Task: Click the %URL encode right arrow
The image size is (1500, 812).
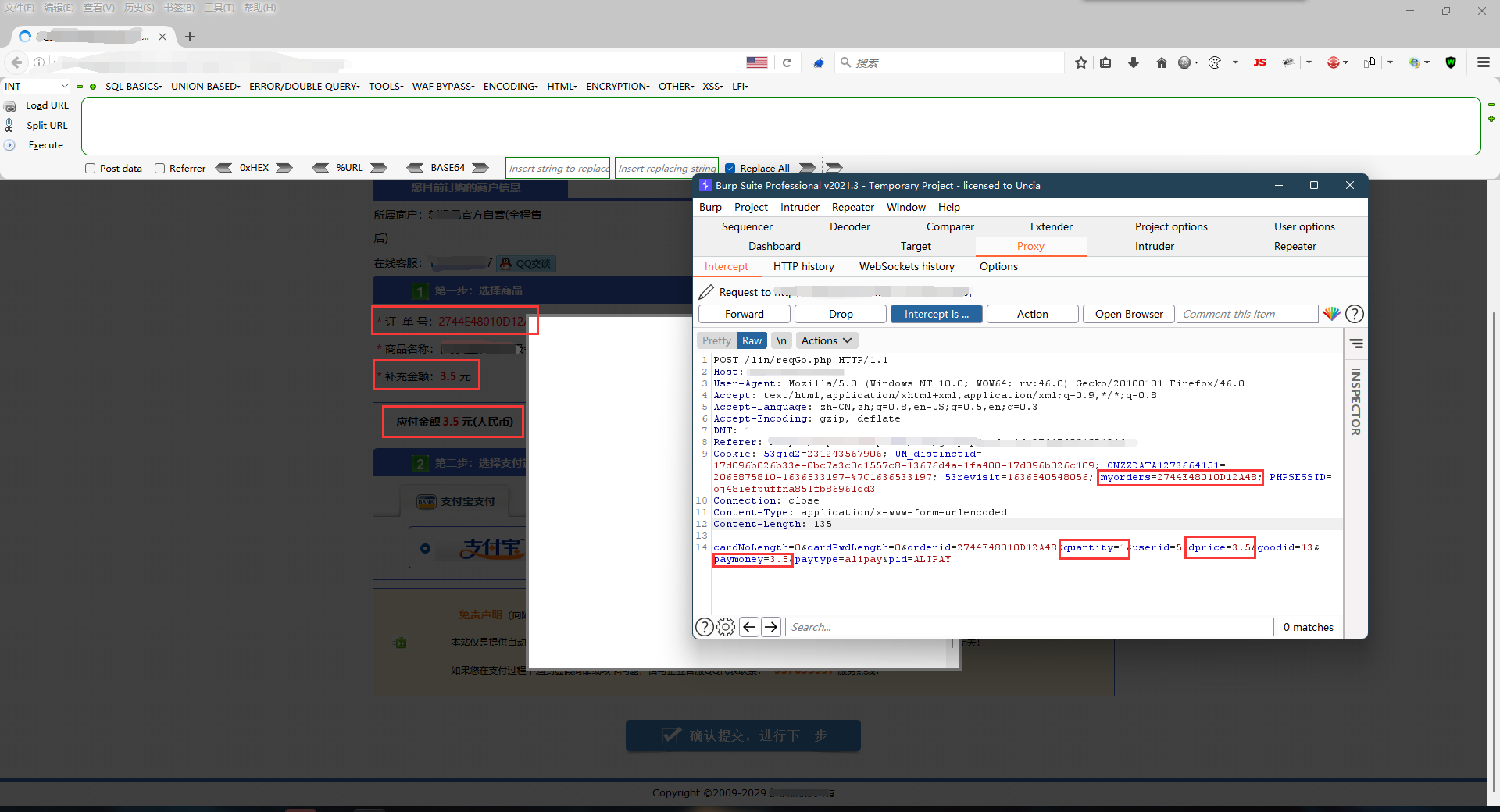Action: [x=379, y=168]
